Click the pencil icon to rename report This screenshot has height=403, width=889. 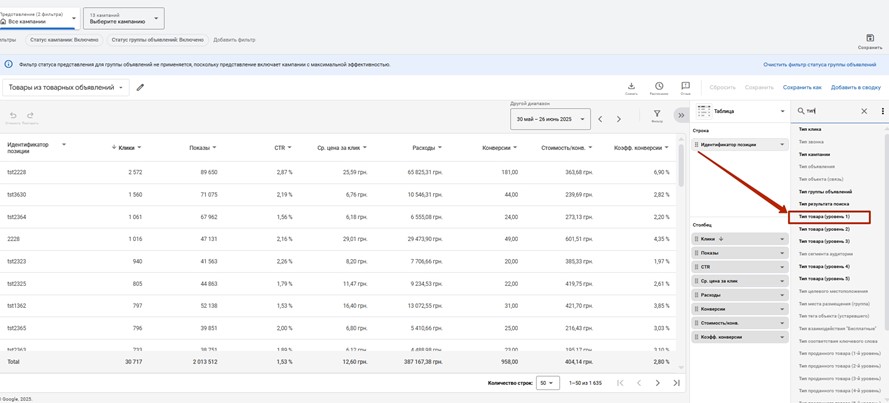pyautogui.click(x=140, y=88)
